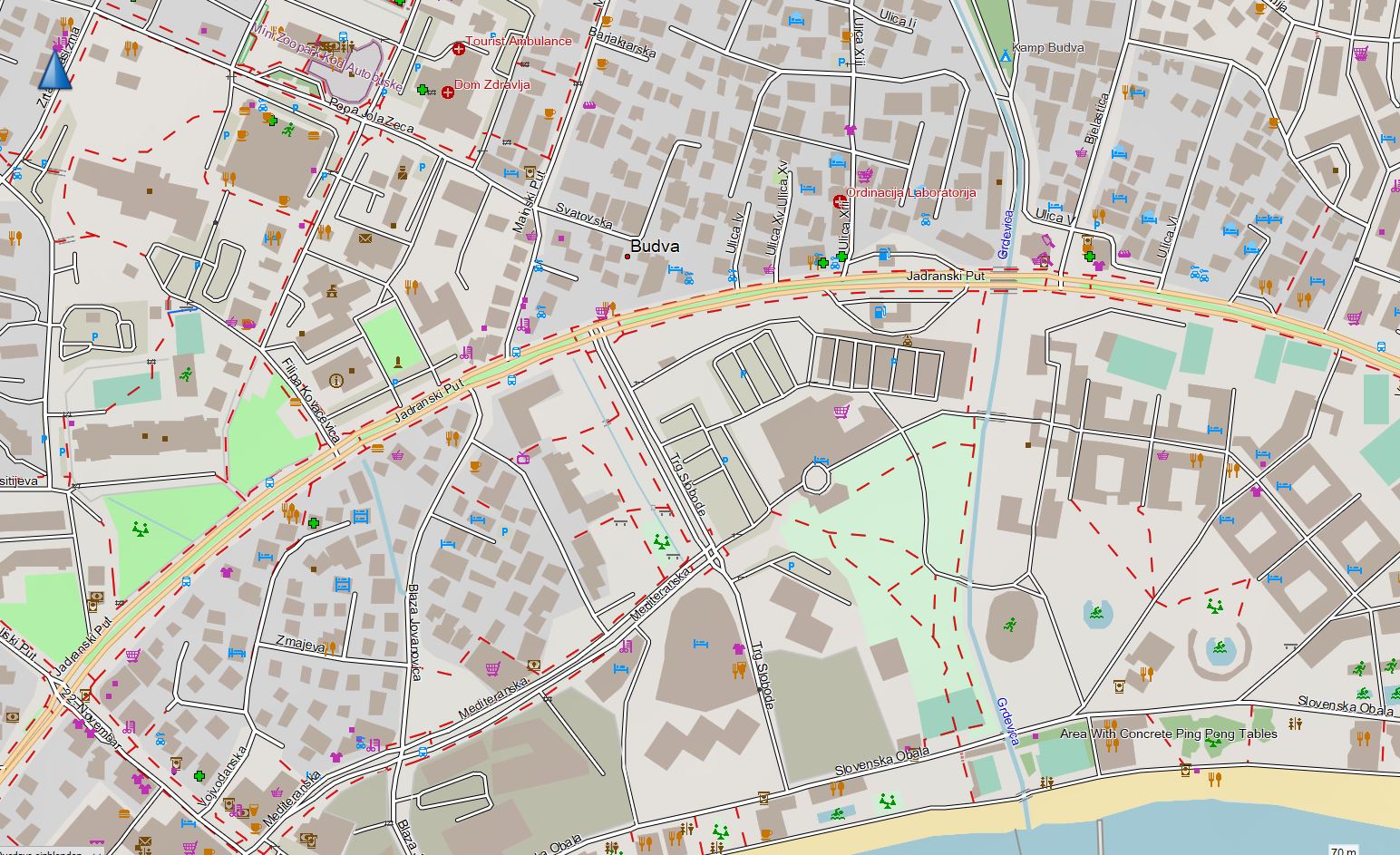1400x855 pixels.
Task: Select the Area With Concrete Ping Pong Tables label
Action: click(1169, 734)
